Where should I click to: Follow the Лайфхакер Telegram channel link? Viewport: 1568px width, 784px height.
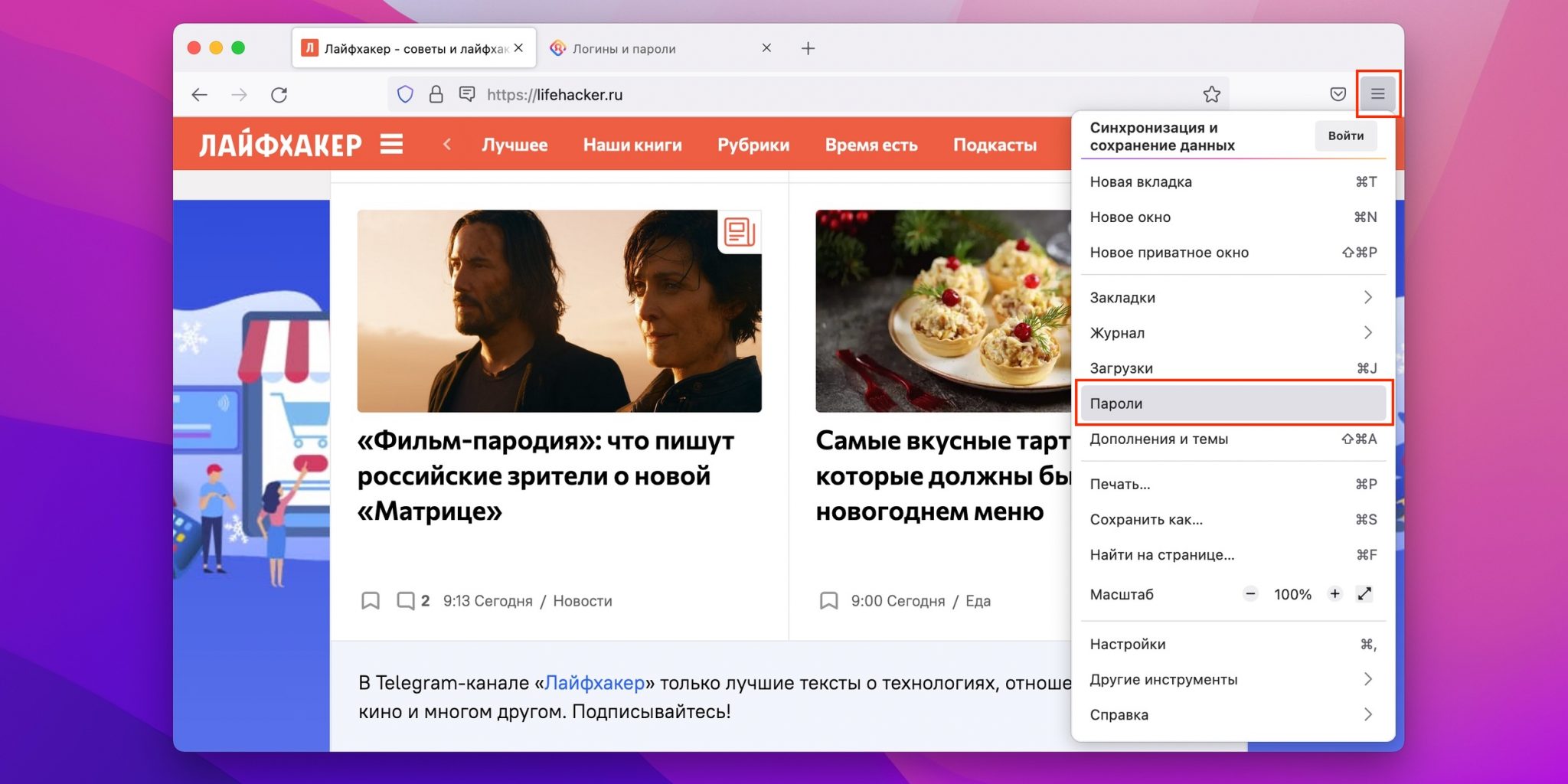(594, 682)
